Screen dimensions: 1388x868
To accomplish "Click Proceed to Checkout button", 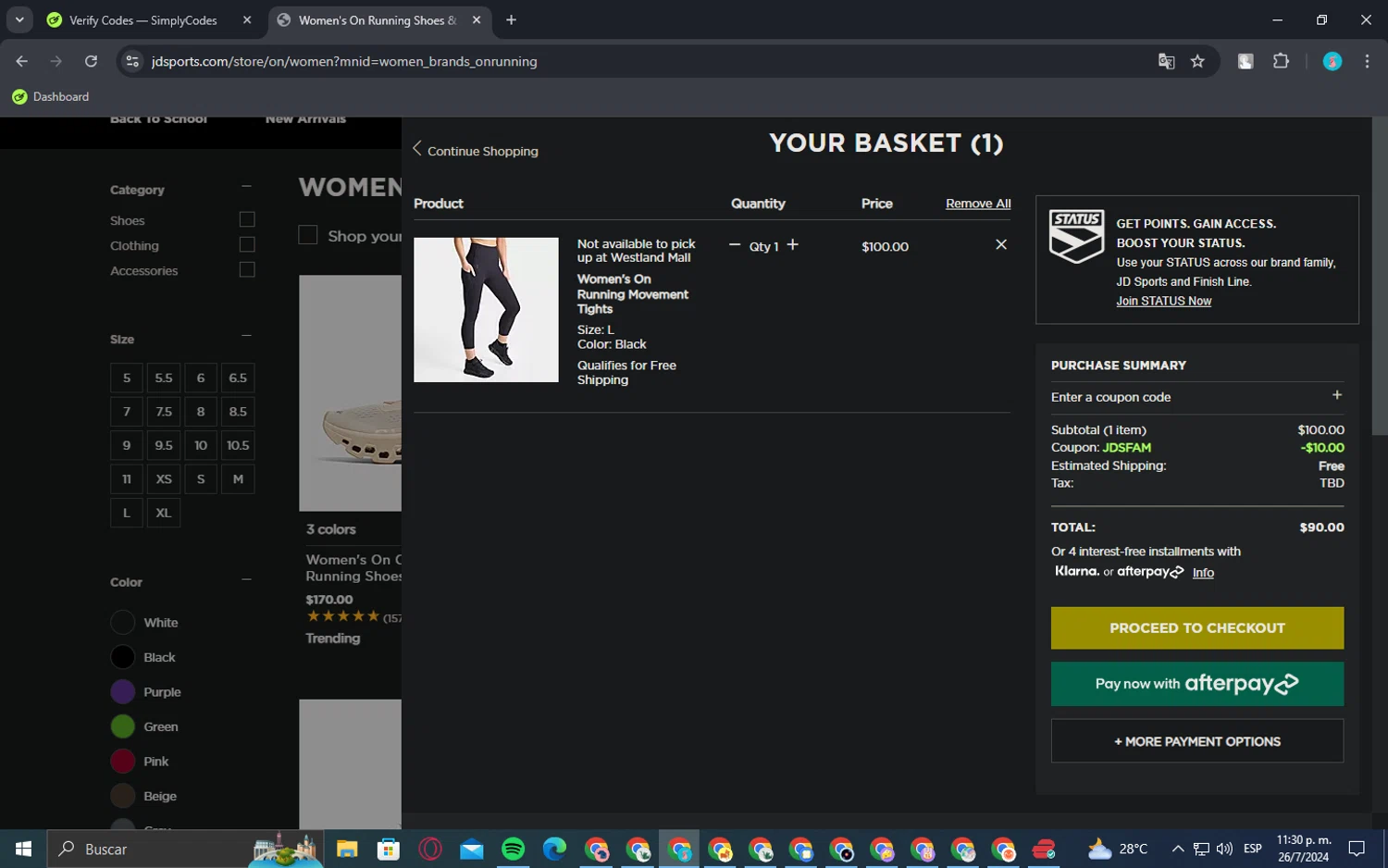I will click(x=1197, y=628).
